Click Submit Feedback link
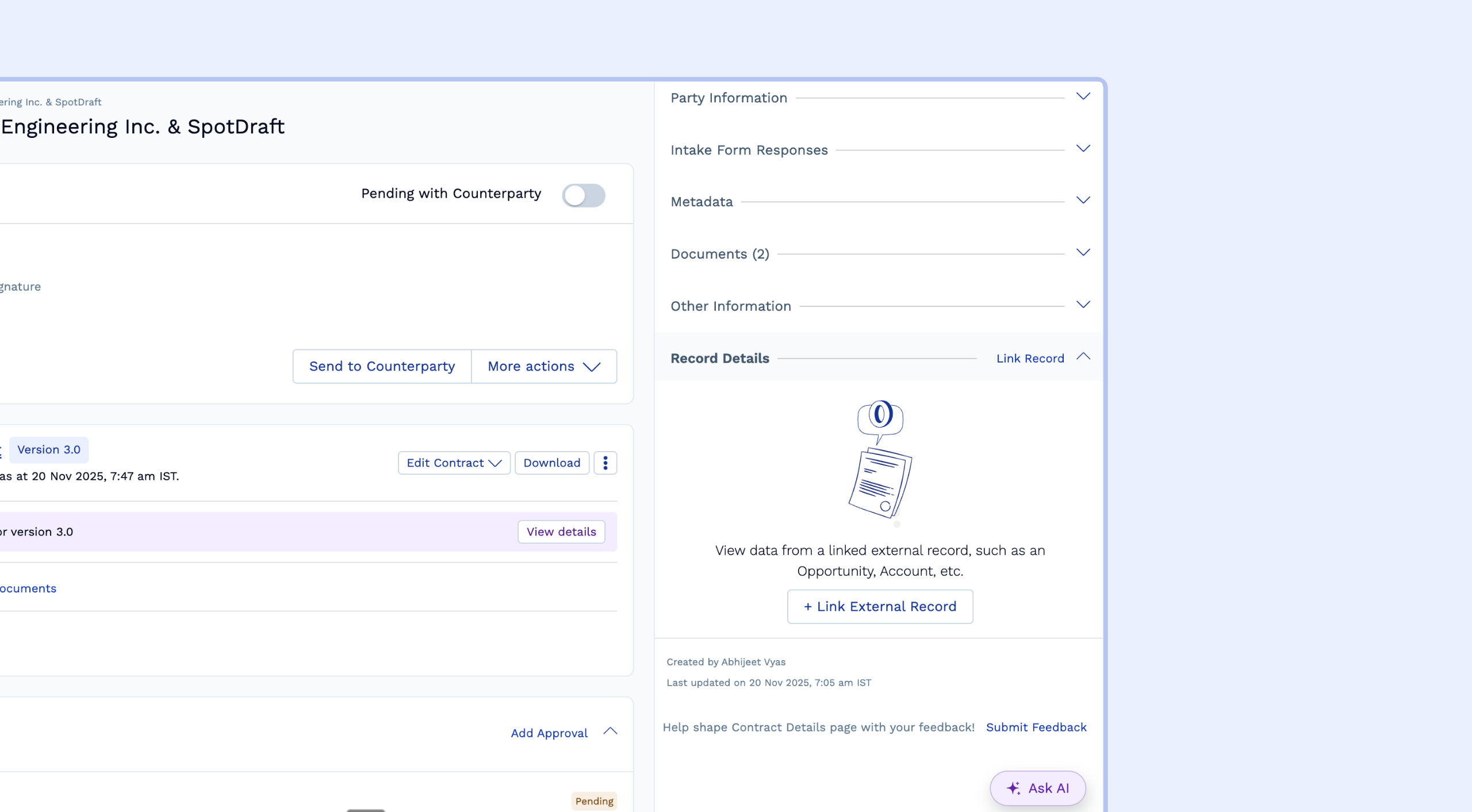Viewport: 1472px width, 812px height. pyautogui.click(x=1036, y=727)
